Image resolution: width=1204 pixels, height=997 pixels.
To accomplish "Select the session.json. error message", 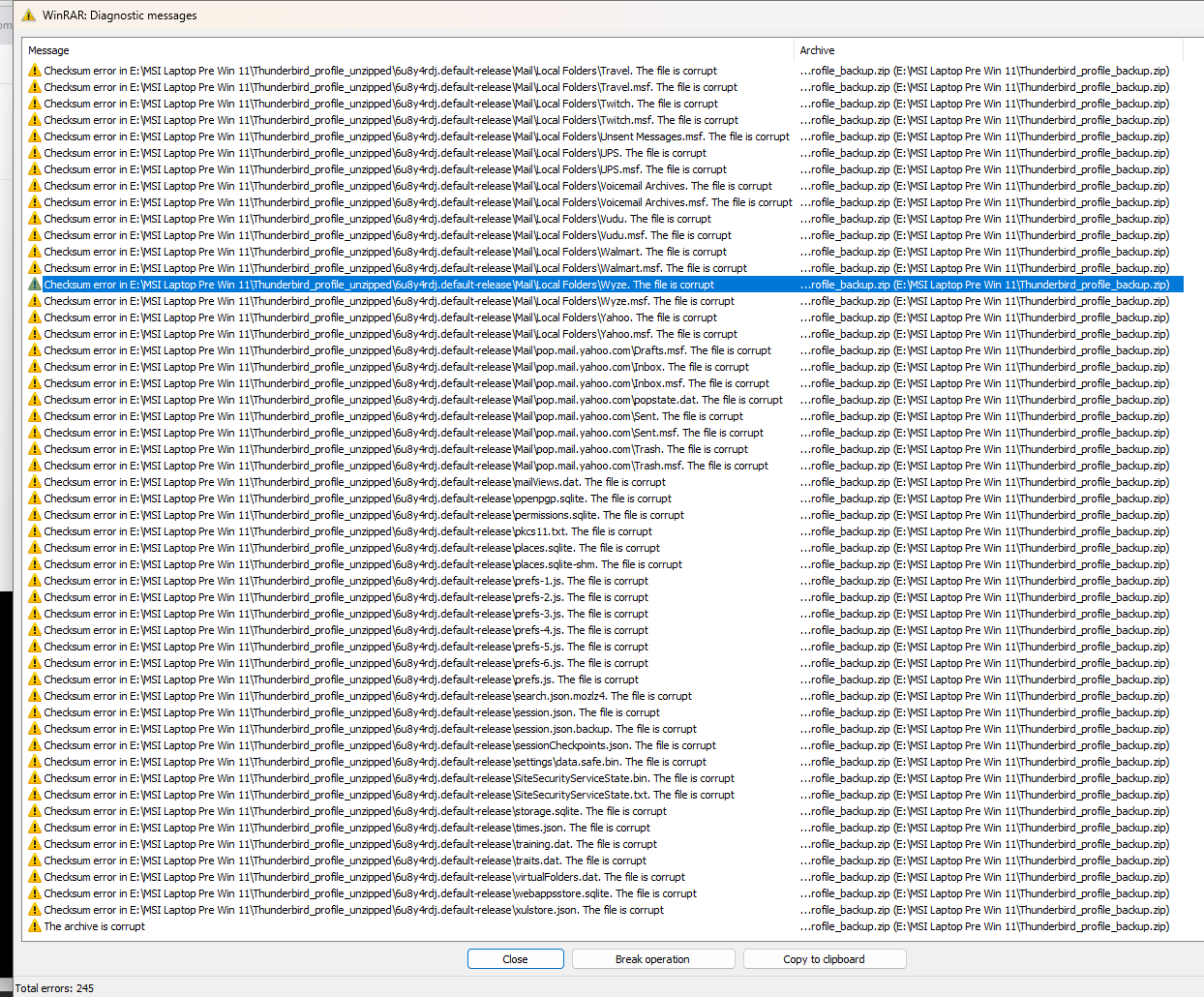I will click(351, 712).
